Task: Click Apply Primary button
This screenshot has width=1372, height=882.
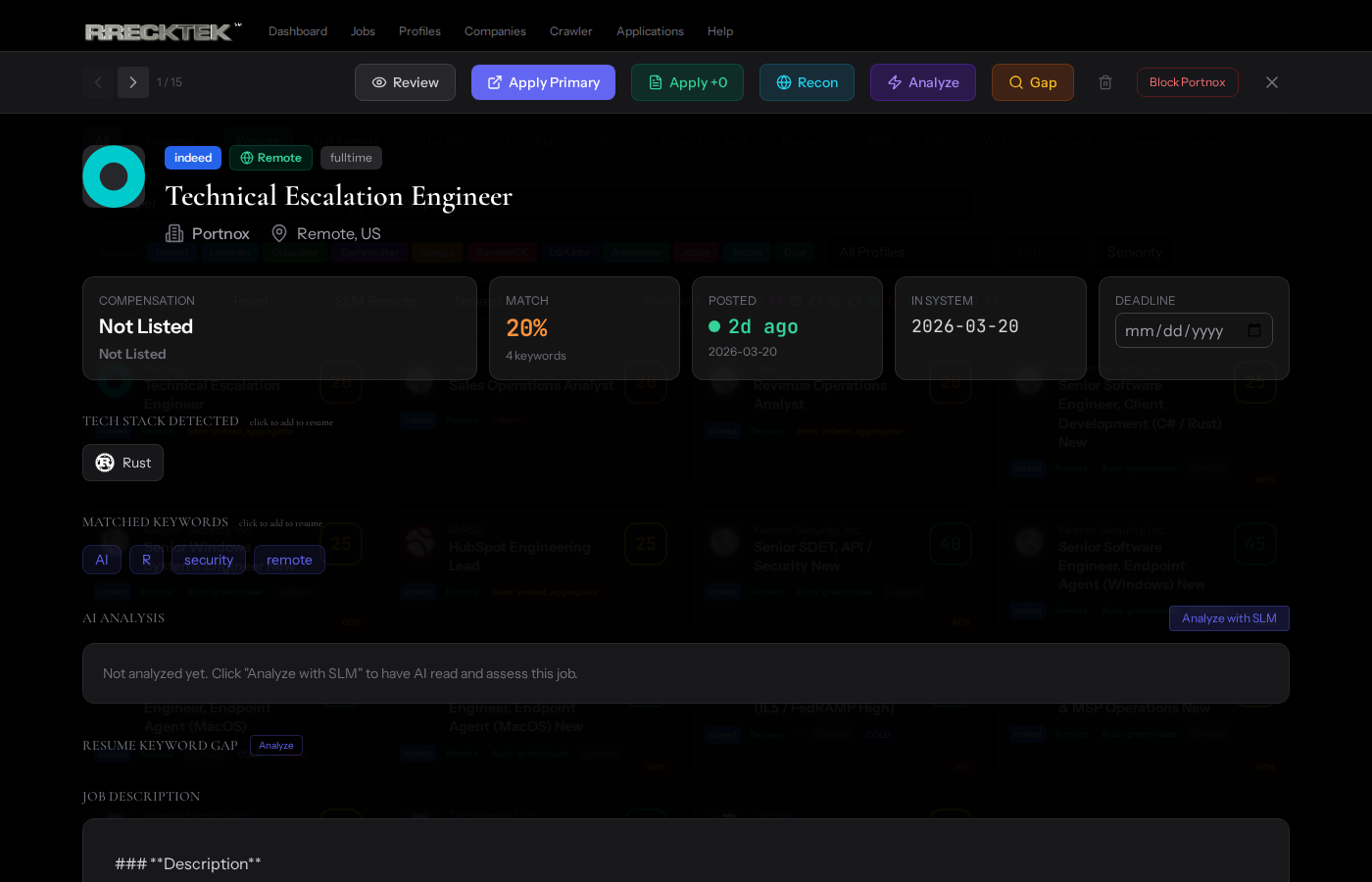Action: pos(543,82)
